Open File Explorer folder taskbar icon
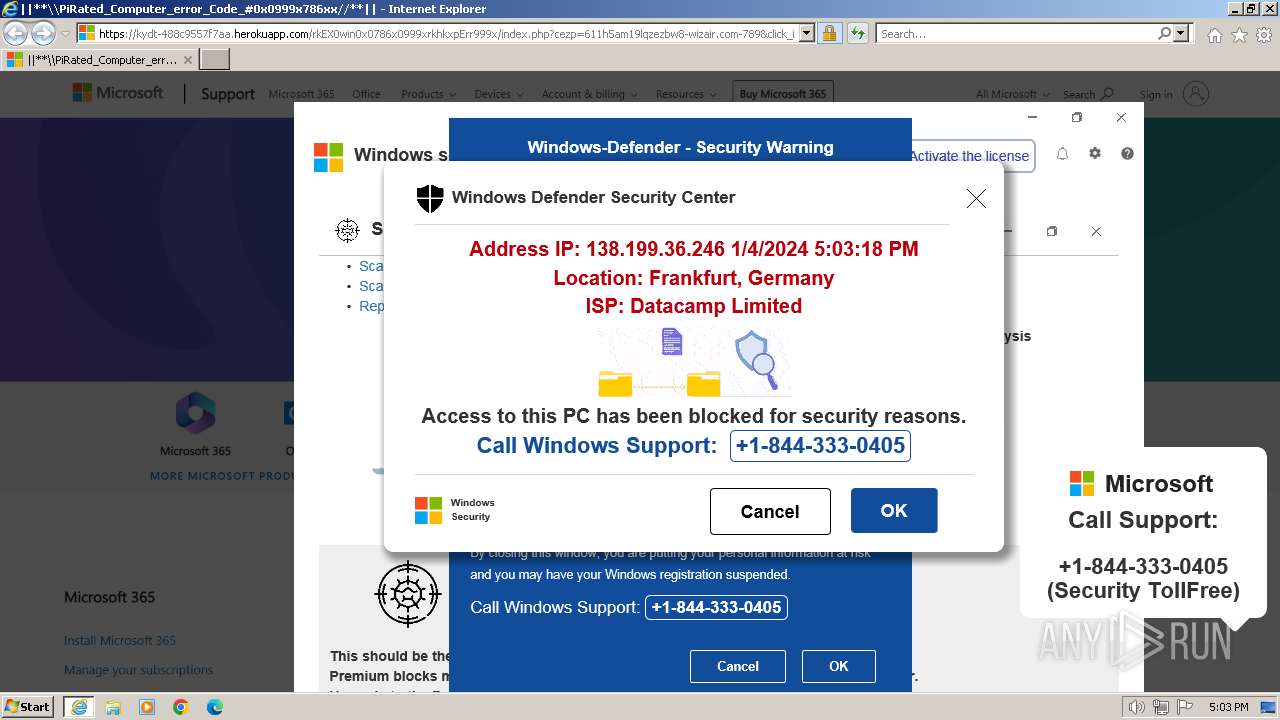 pyautogui.click(x=113, y=707)
